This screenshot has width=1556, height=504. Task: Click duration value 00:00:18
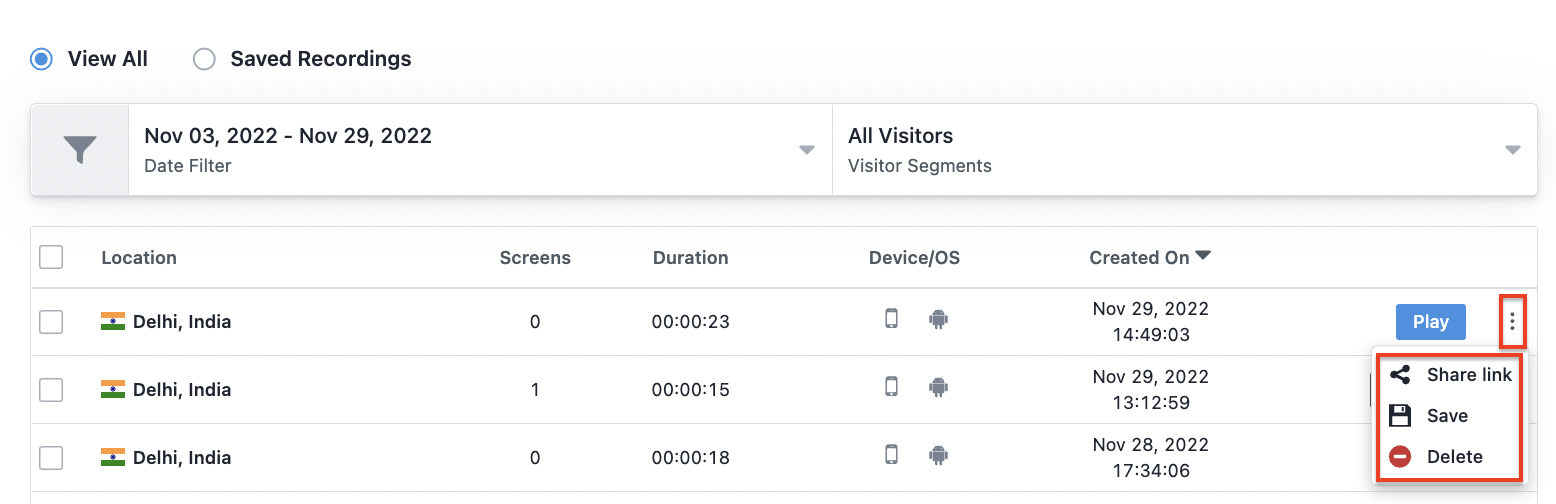(690, 458)
